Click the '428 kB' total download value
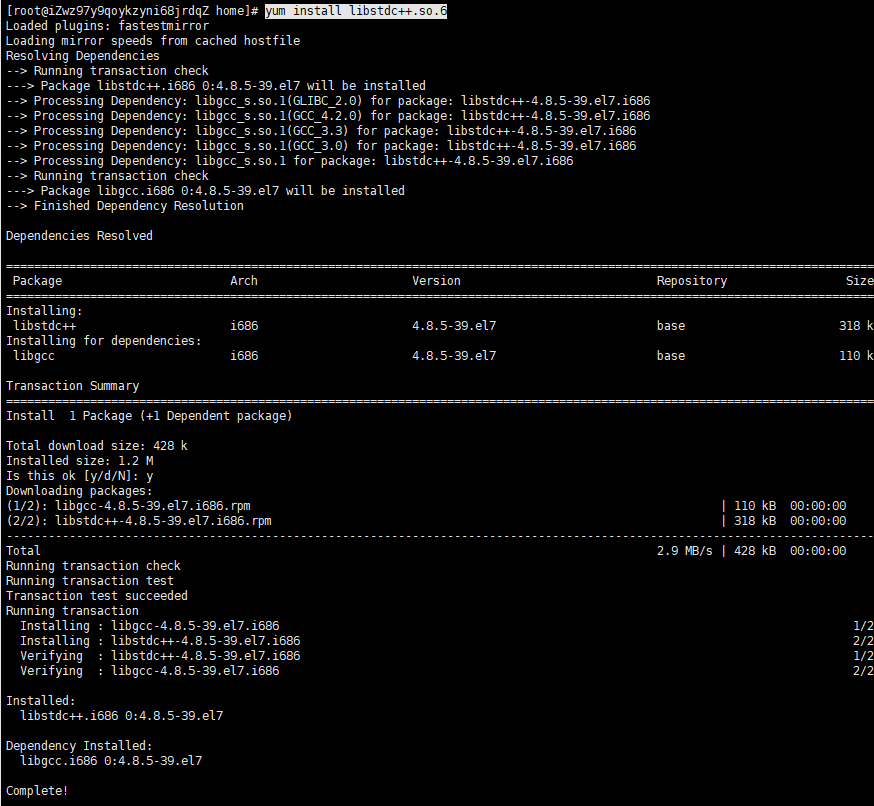The height and width of the screenshot is (806, 874). [755, 551]
